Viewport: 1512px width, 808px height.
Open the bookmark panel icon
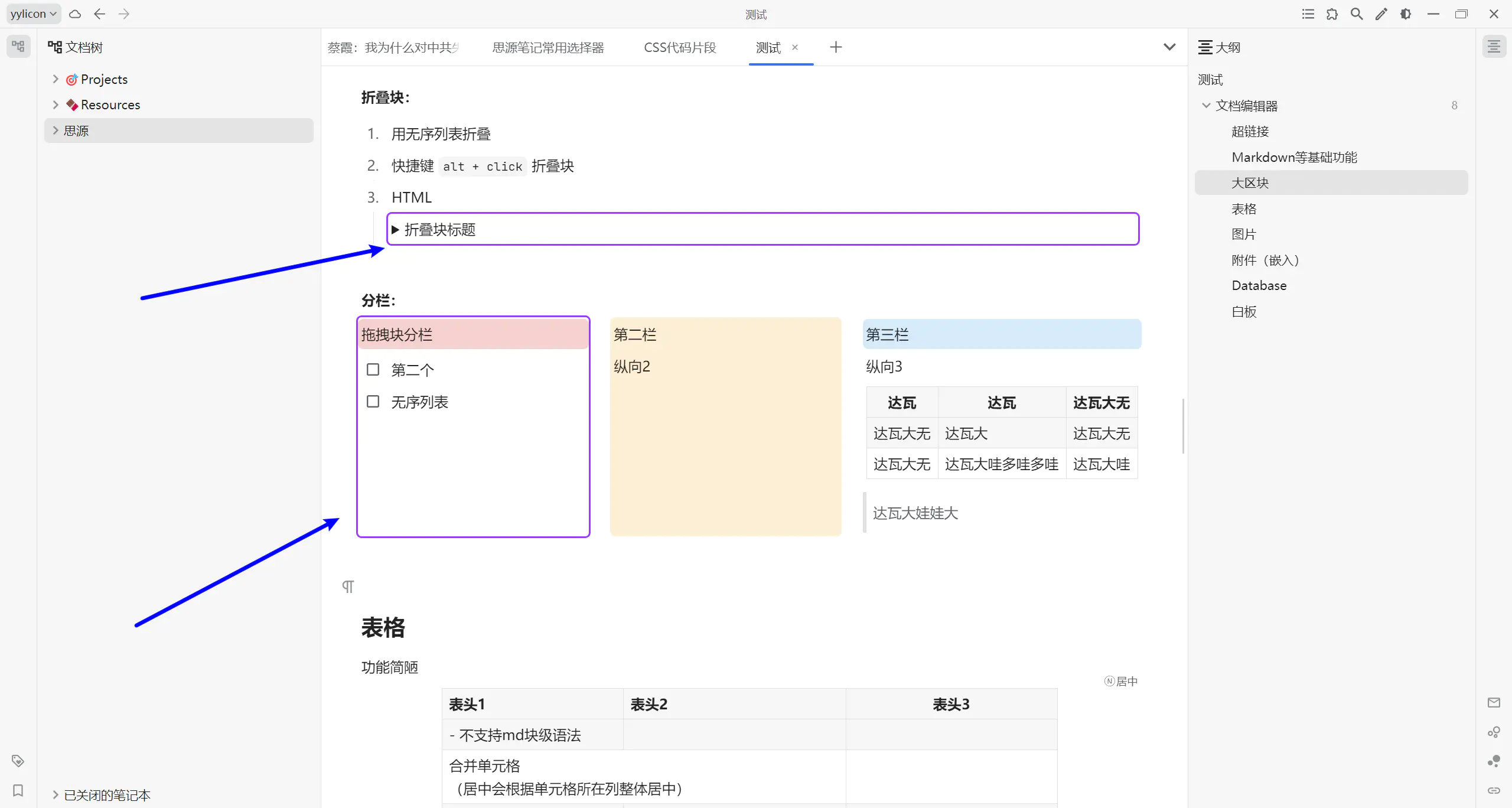pos(18,791)
